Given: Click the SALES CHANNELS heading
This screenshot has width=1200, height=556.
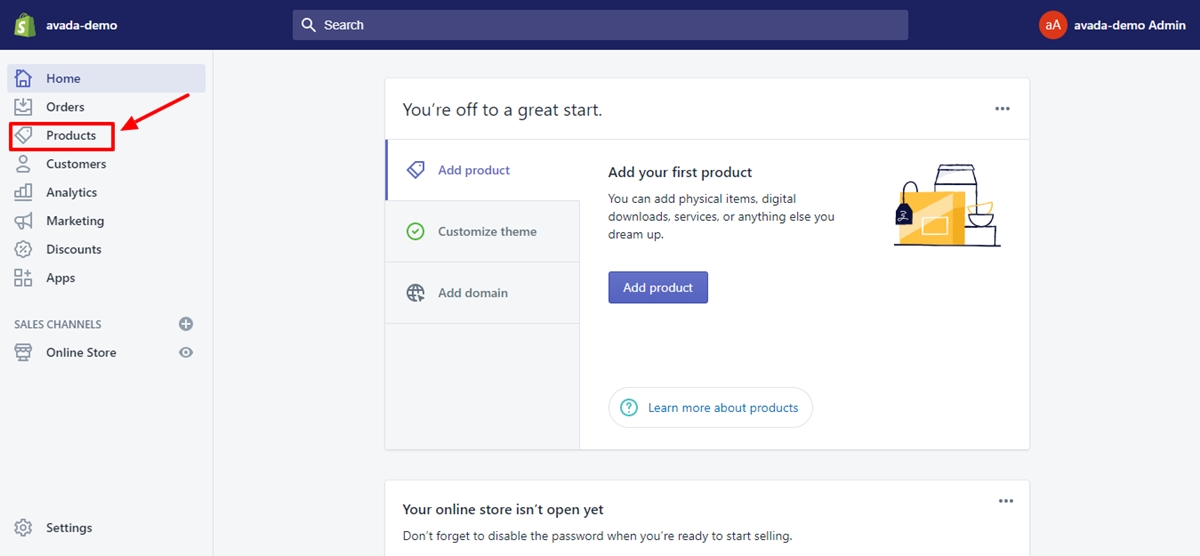Looking at the screenshot, I should (x=58, y=324).
